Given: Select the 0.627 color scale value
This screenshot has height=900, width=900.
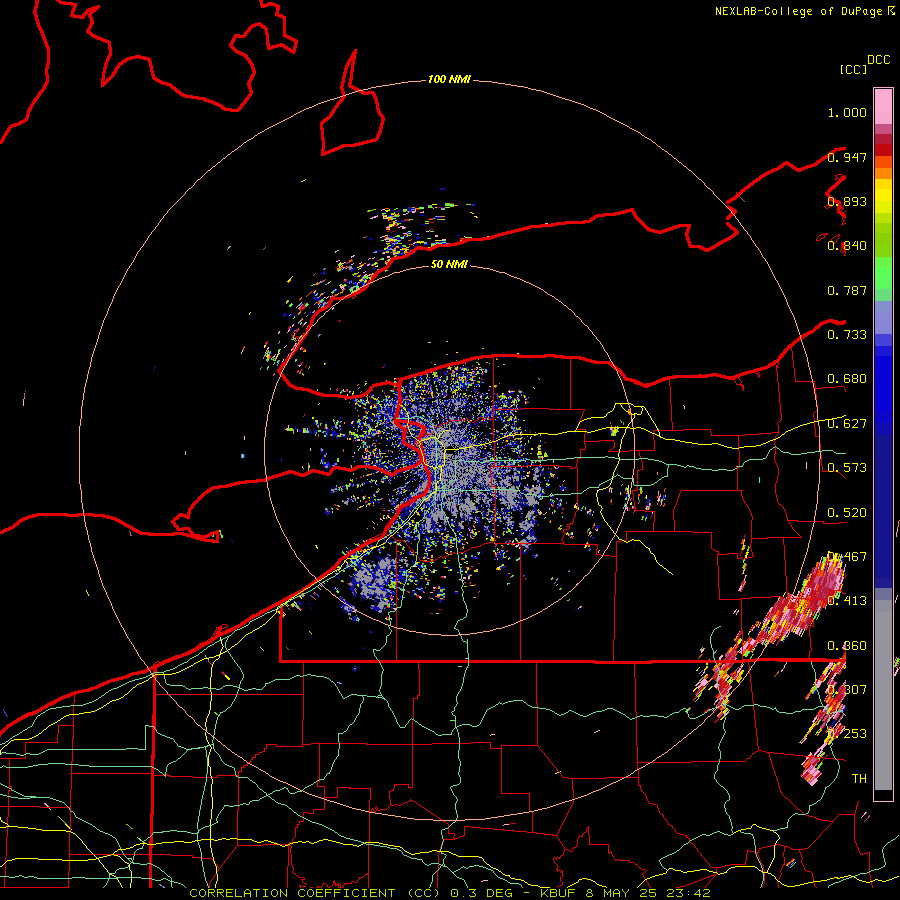Looking at the screenshot, I should (847, 424).
